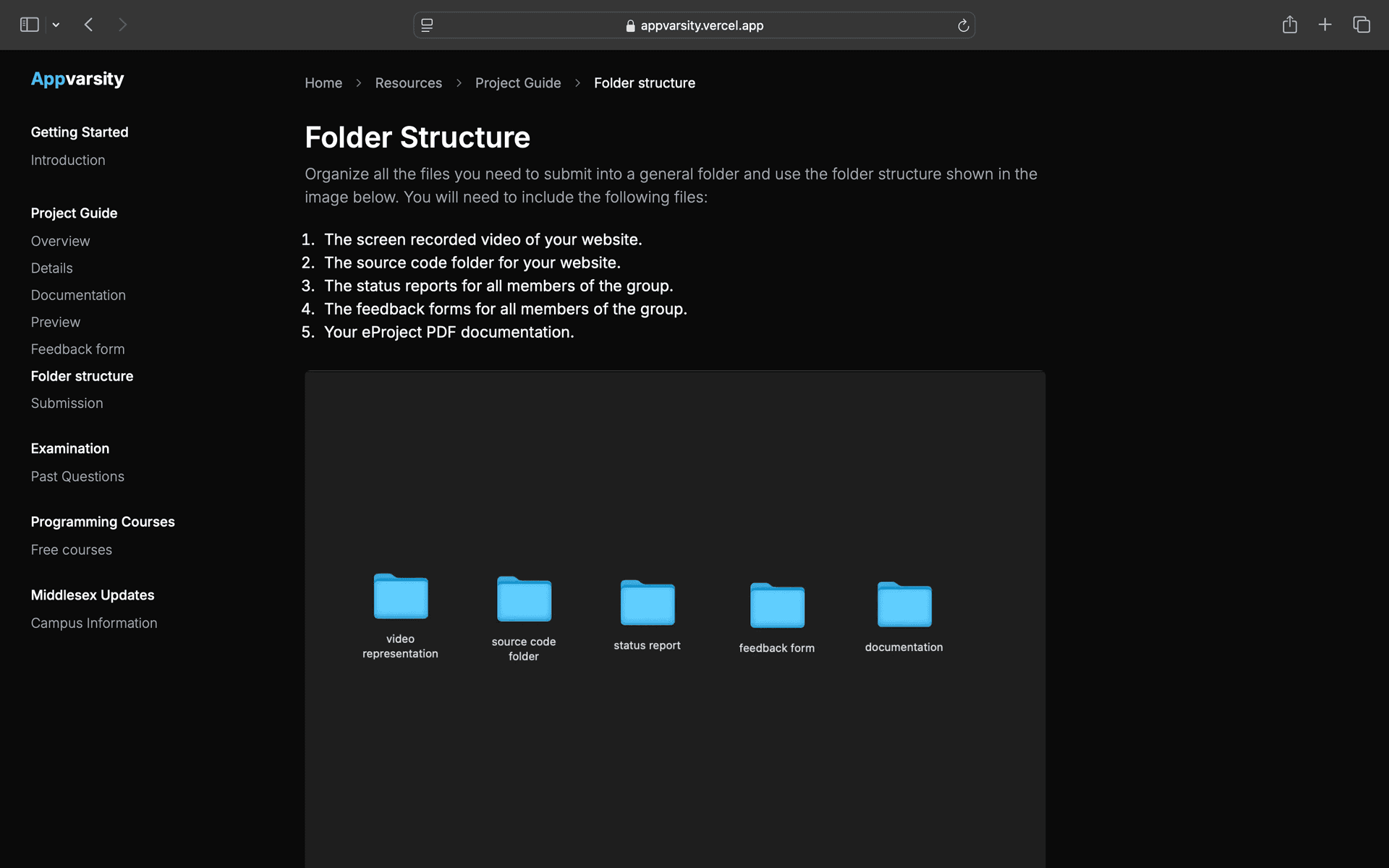Open the tab overview icon
This screenshot has width=1389, height=868.
(x=1361, y=24)
